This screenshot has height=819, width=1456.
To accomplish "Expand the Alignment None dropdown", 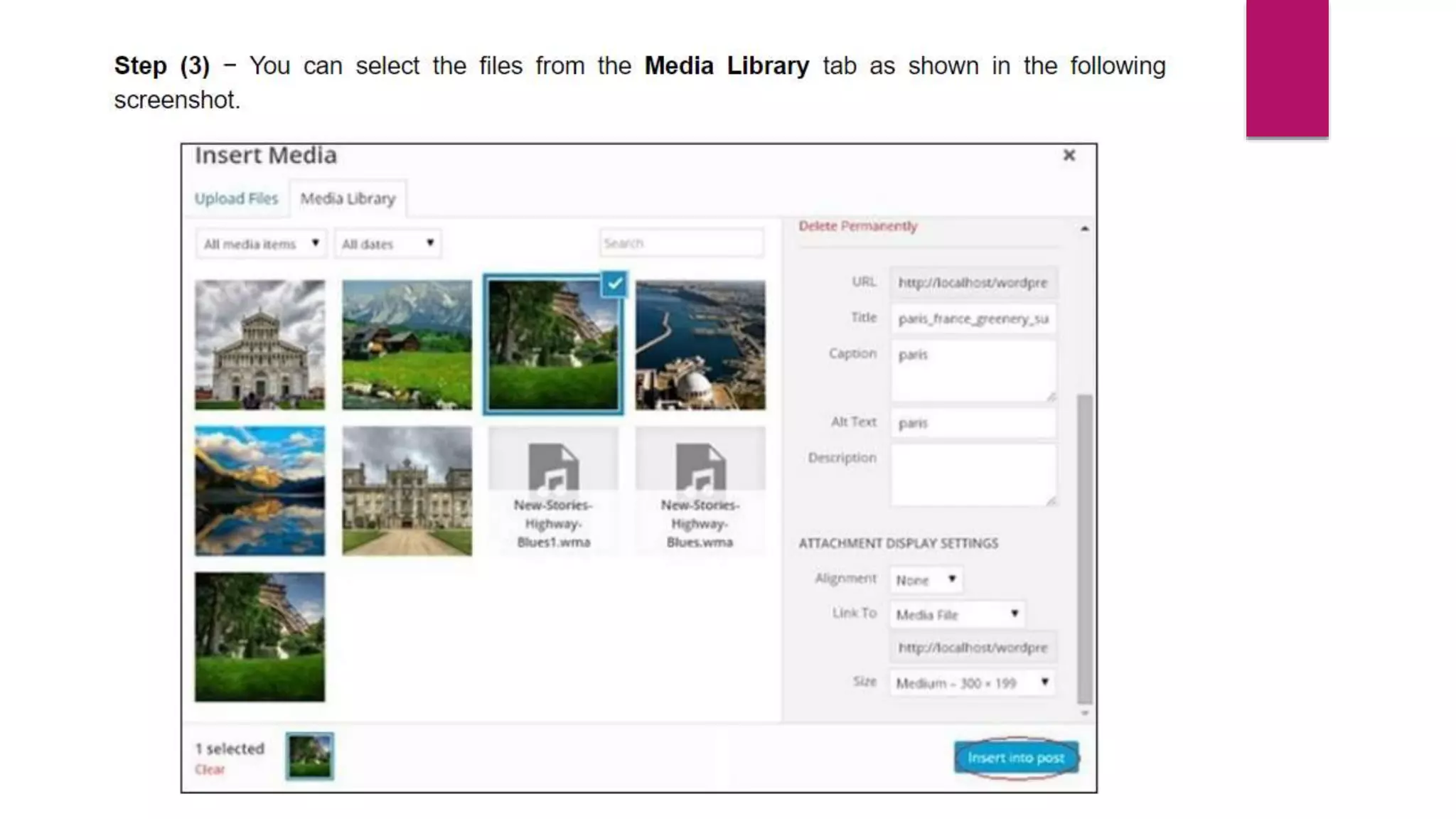I will pyautogui.click(x=926, y=580).
